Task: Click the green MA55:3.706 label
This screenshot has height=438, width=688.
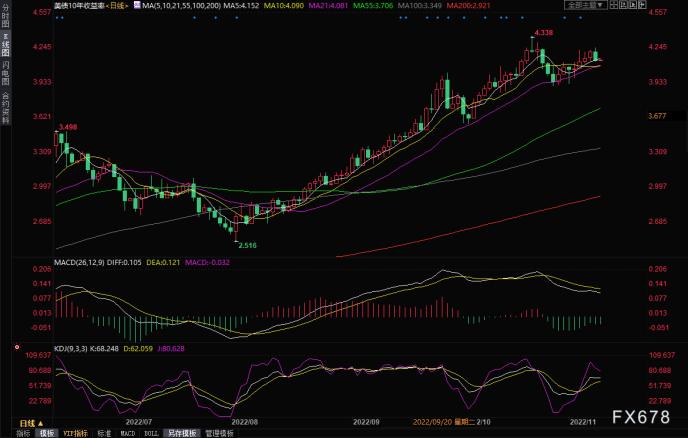Action: pos(373,6)
